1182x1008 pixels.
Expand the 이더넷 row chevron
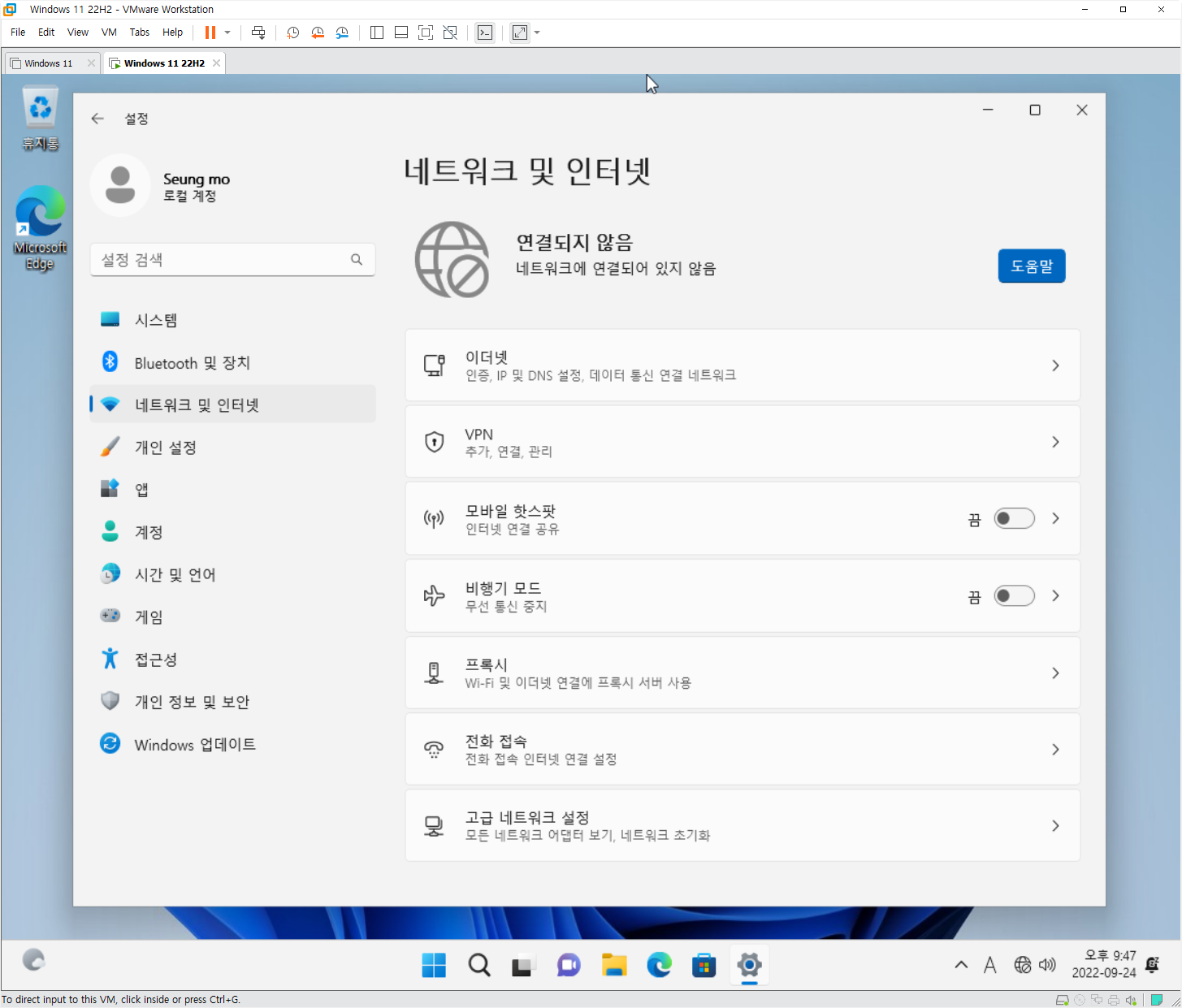pos(1055,366)
